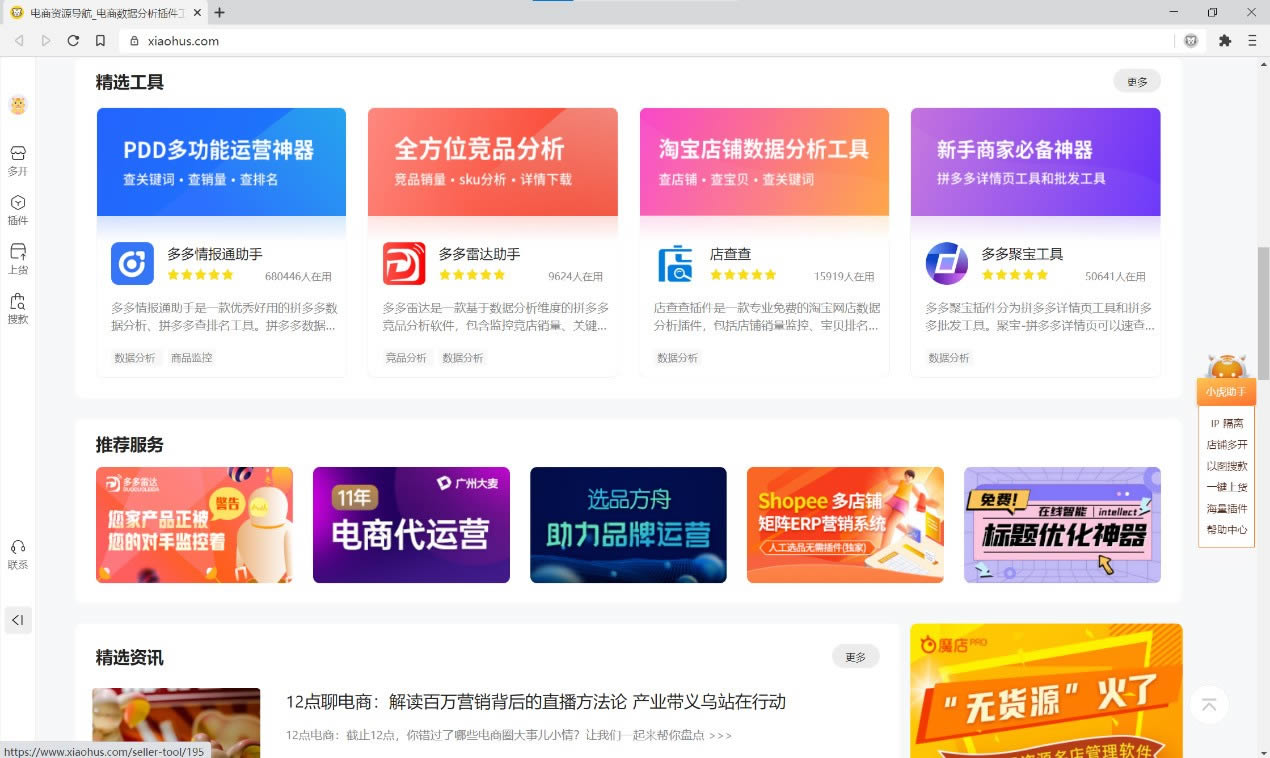Screen dimensions: 1270x758
Task: Open the 12点聊电商 article headline
Action: point(535,702)
